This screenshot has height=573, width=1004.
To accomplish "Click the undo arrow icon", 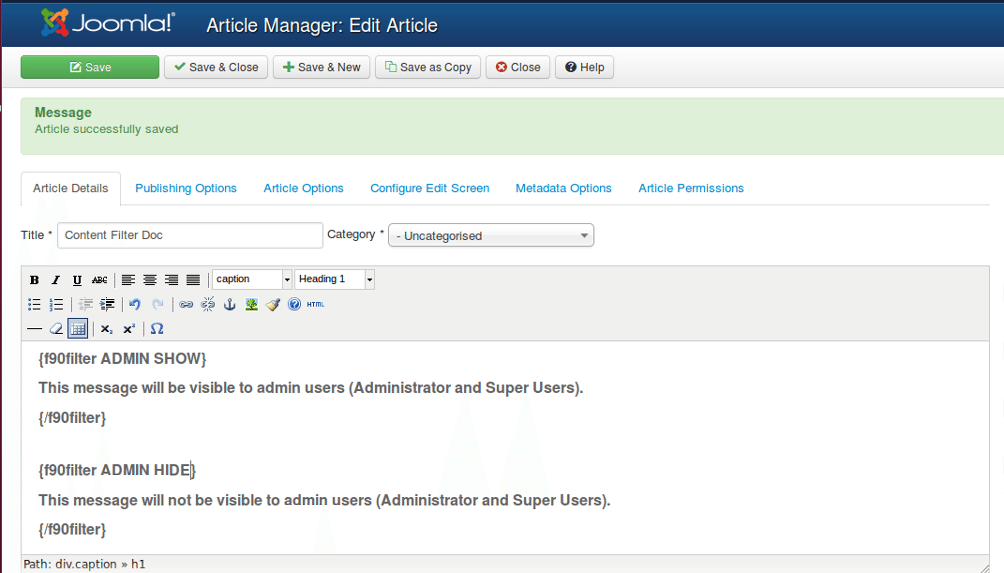I will 135,305.
